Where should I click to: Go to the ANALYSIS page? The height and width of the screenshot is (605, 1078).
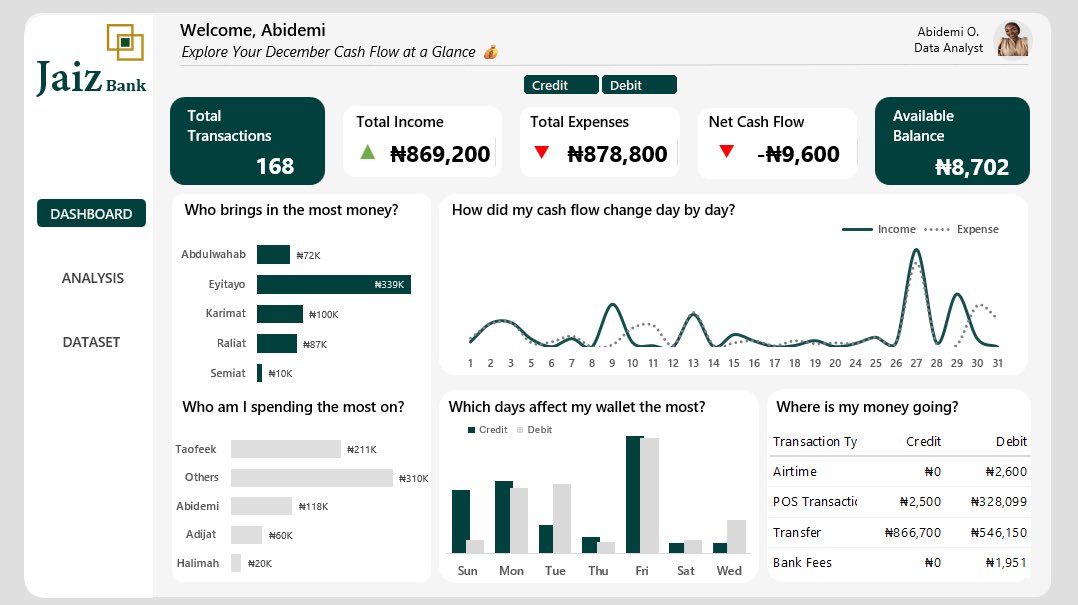[92, 278]
